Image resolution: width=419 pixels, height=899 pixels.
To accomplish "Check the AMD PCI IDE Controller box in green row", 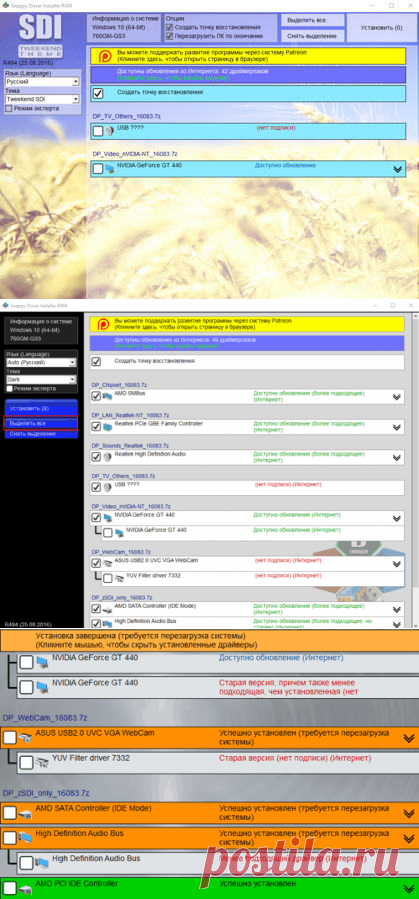I will coord(10,888).
